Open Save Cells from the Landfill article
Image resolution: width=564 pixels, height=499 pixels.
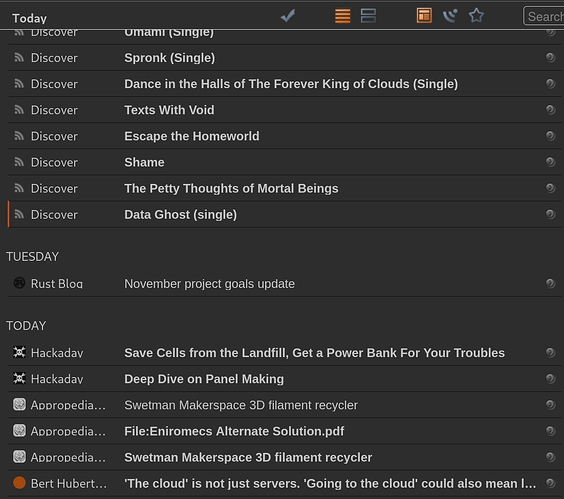[314, 353]
